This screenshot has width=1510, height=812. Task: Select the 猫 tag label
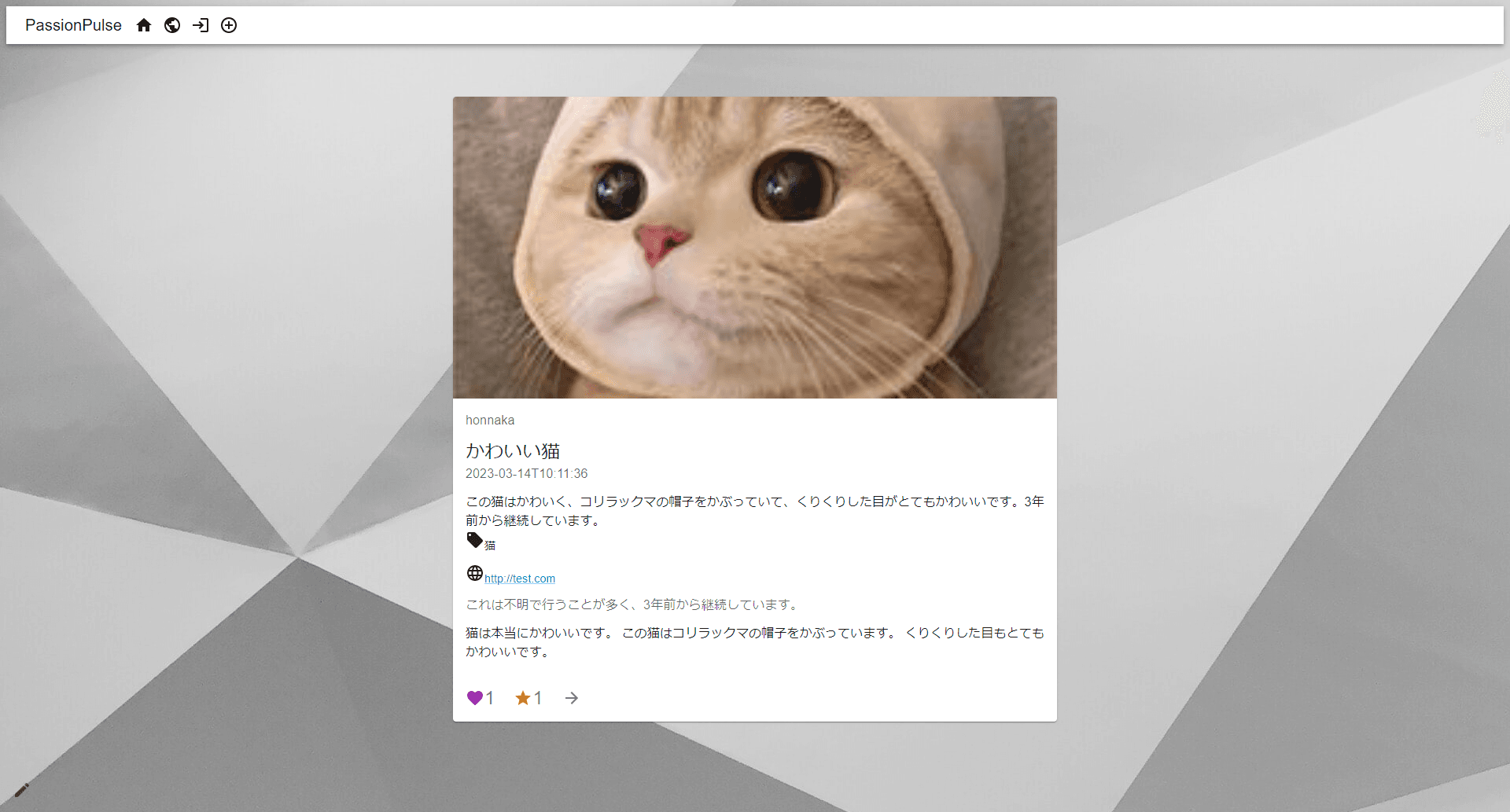[x=490, y=545]
